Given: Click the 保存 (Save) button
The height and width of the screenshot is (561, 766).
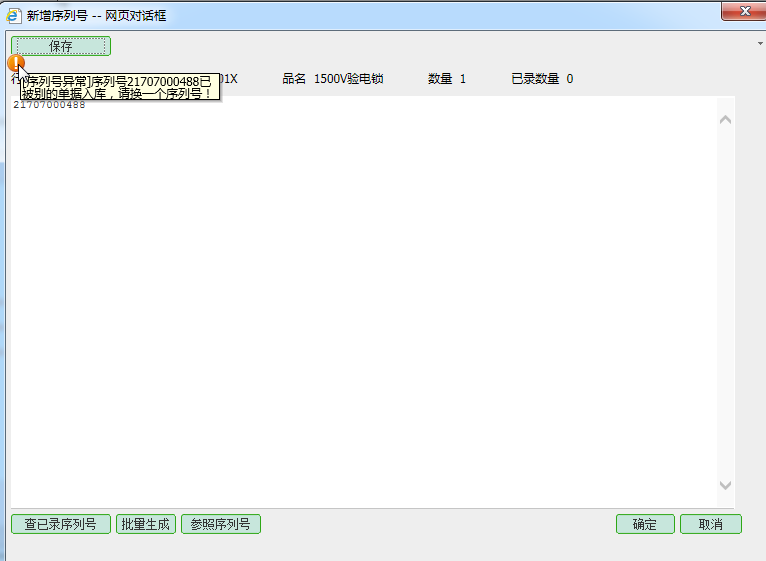Looking at the screenshot, I should 61,46.
